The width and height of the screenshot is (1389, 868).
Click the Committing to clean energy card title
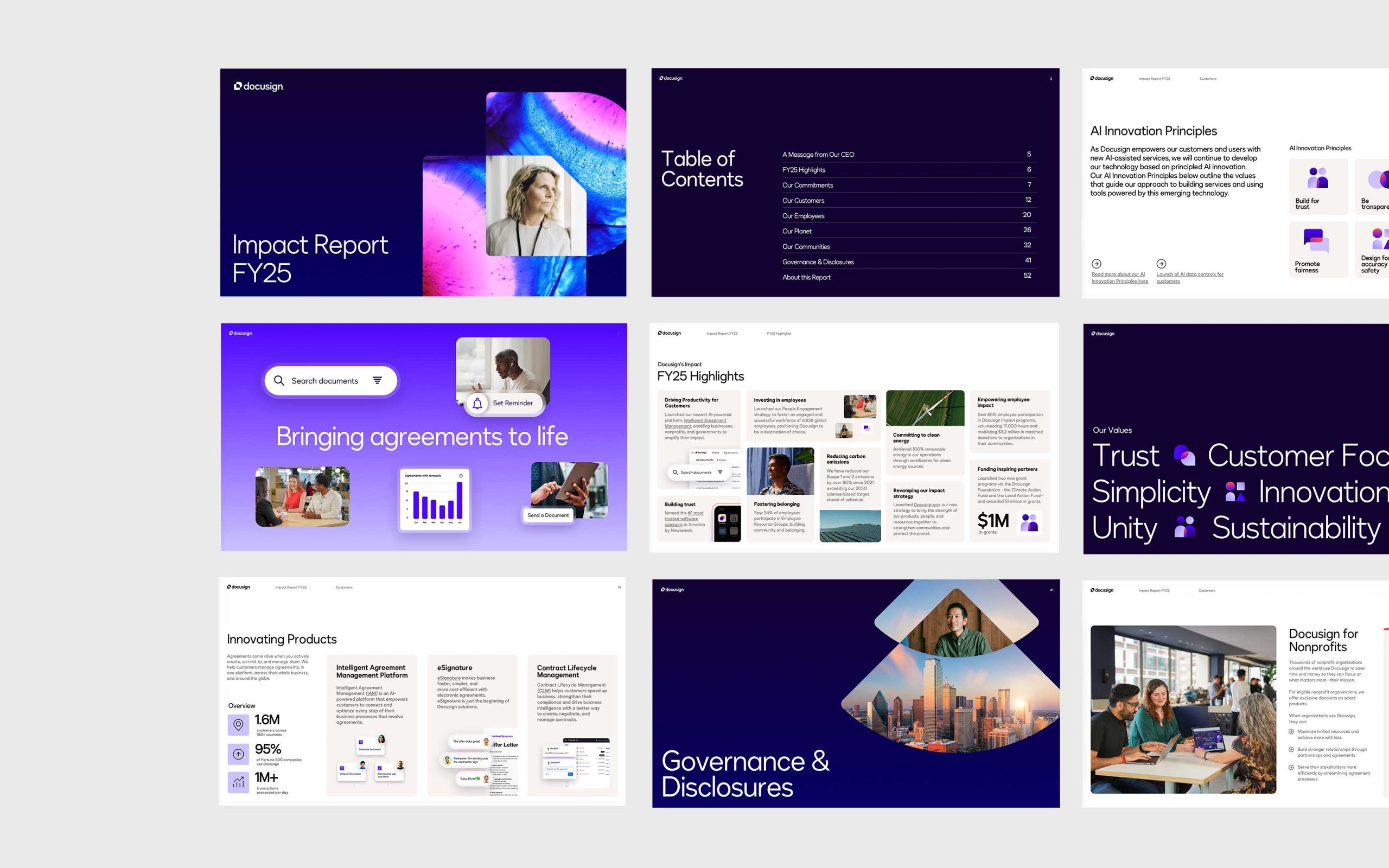click(916, 438)
